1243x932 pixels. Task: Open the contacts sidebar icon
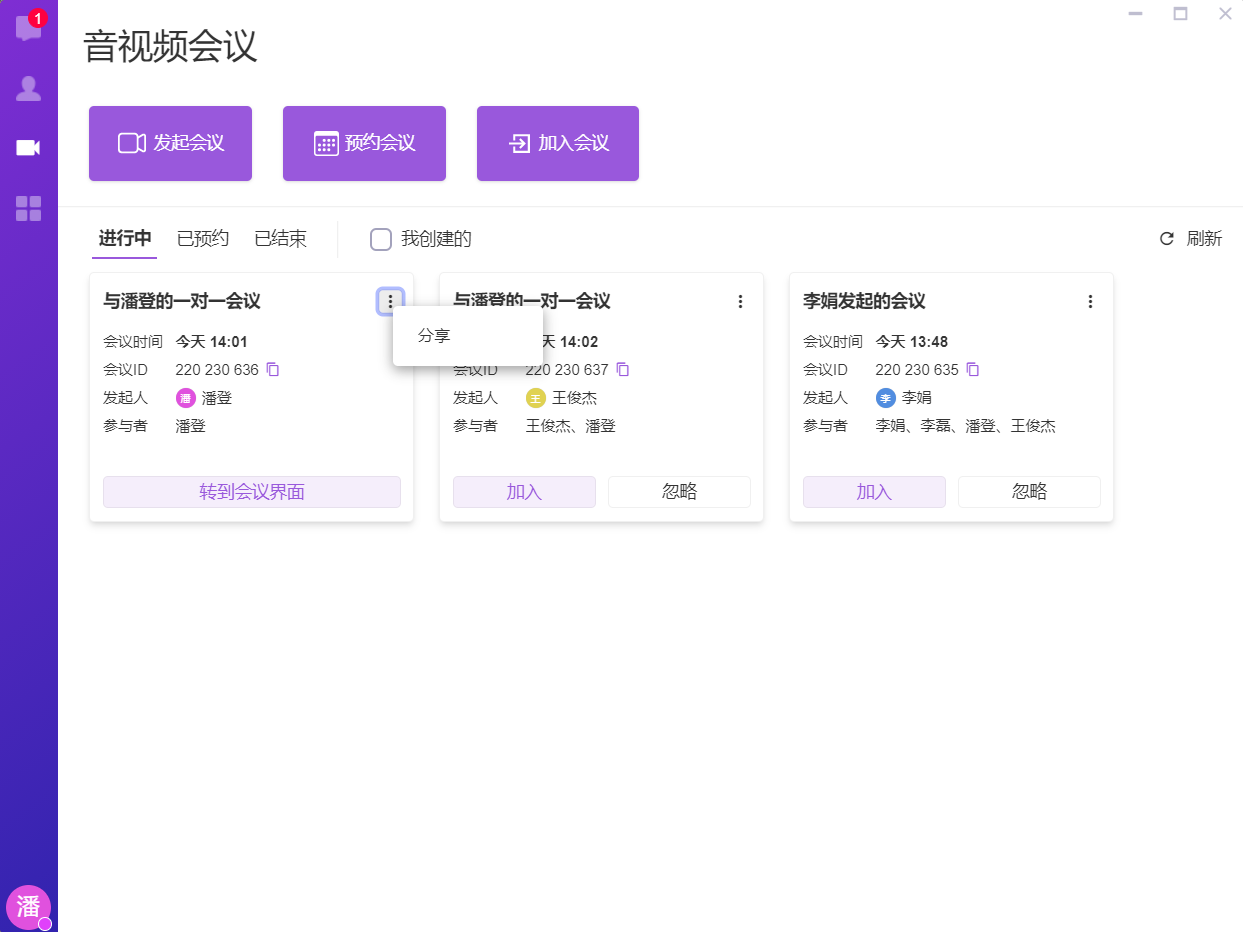pyautogui.click(x=28, y=89)
